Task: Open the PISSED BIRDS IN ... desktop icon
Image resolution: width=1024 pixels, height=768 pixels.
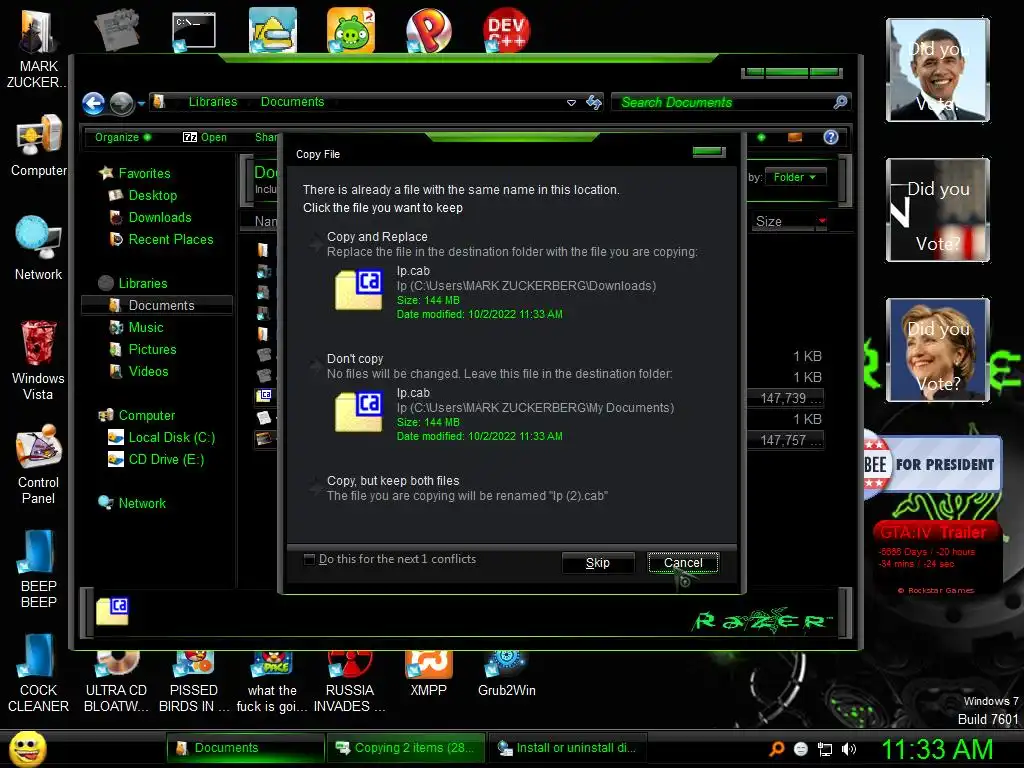Action: 194,681
